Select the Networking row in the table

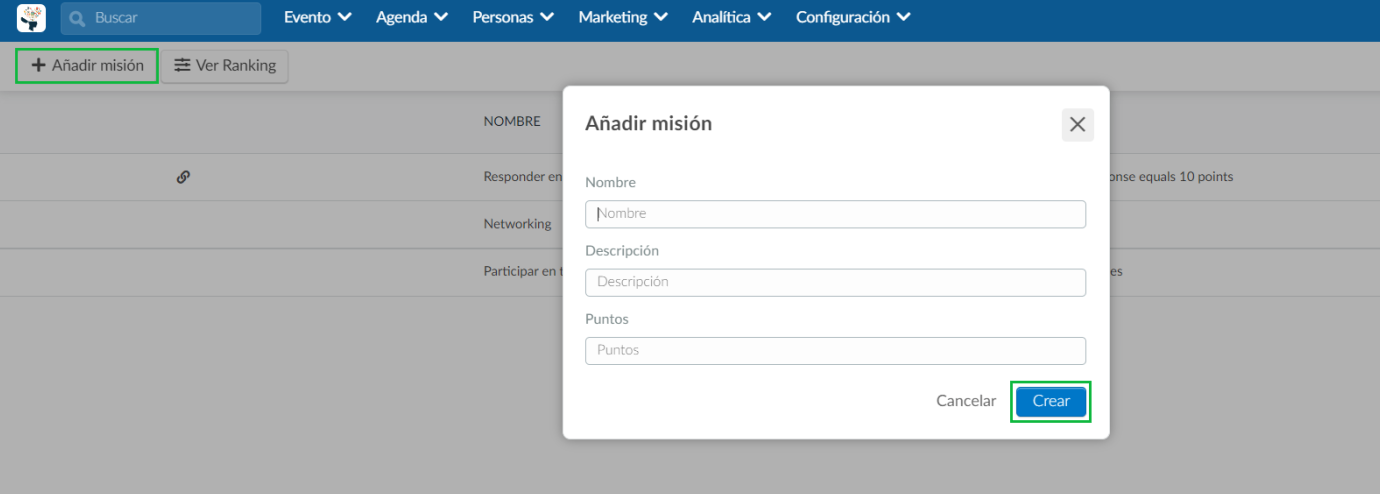point(690,224)
